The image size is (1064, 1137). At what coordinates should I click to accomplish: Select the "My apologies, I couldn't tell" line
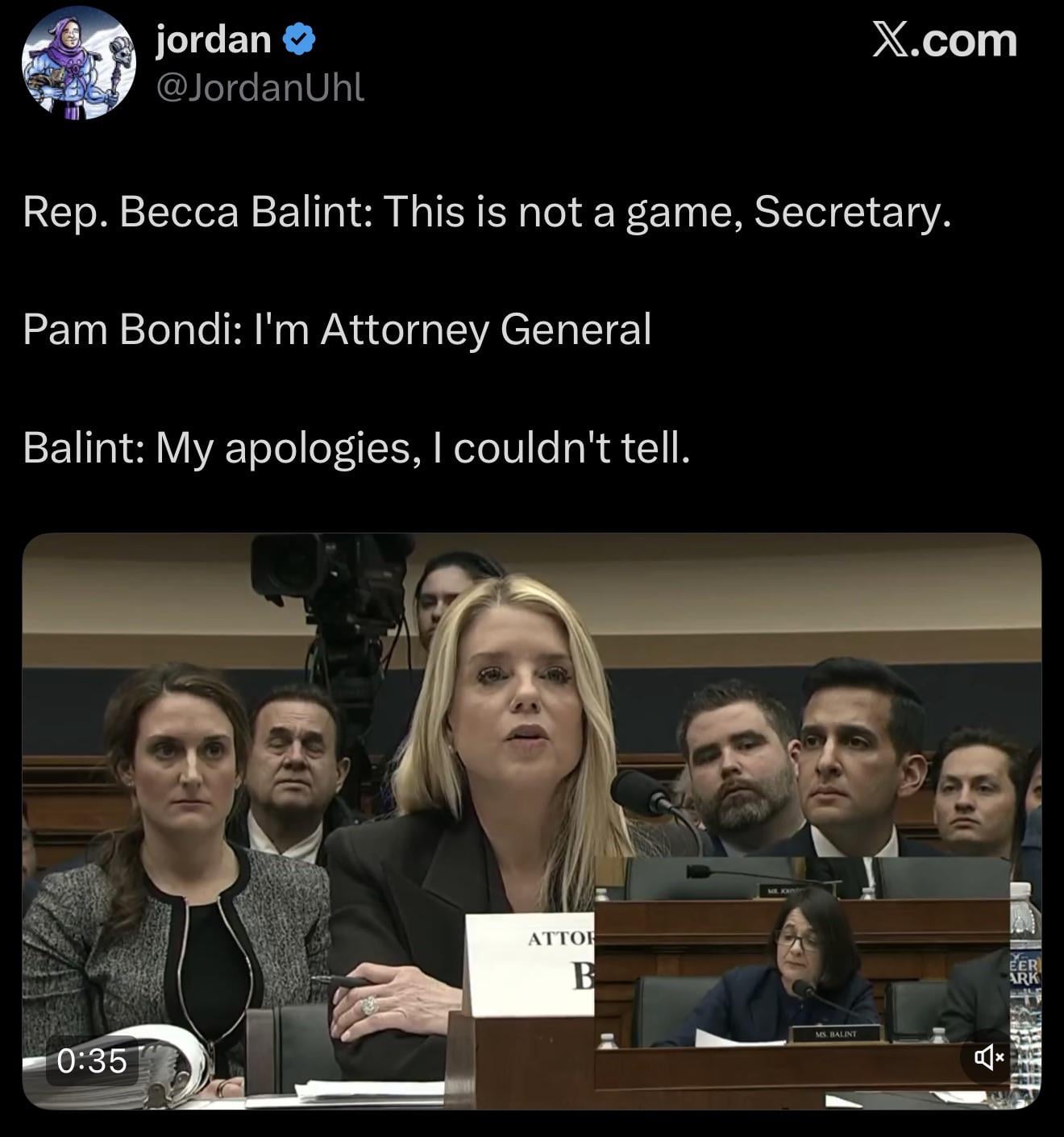[356, 448]
